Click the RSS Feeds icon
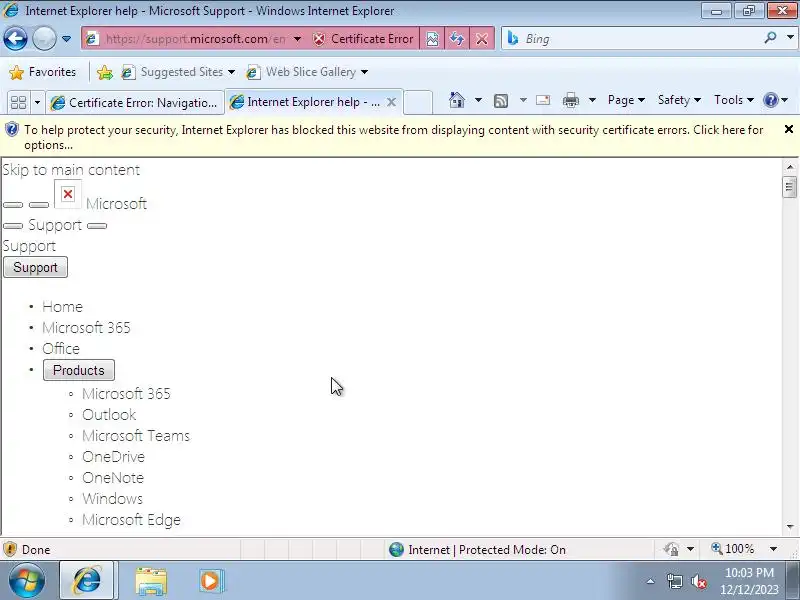This screenshot has width=800, height=600. pos(501,101)
